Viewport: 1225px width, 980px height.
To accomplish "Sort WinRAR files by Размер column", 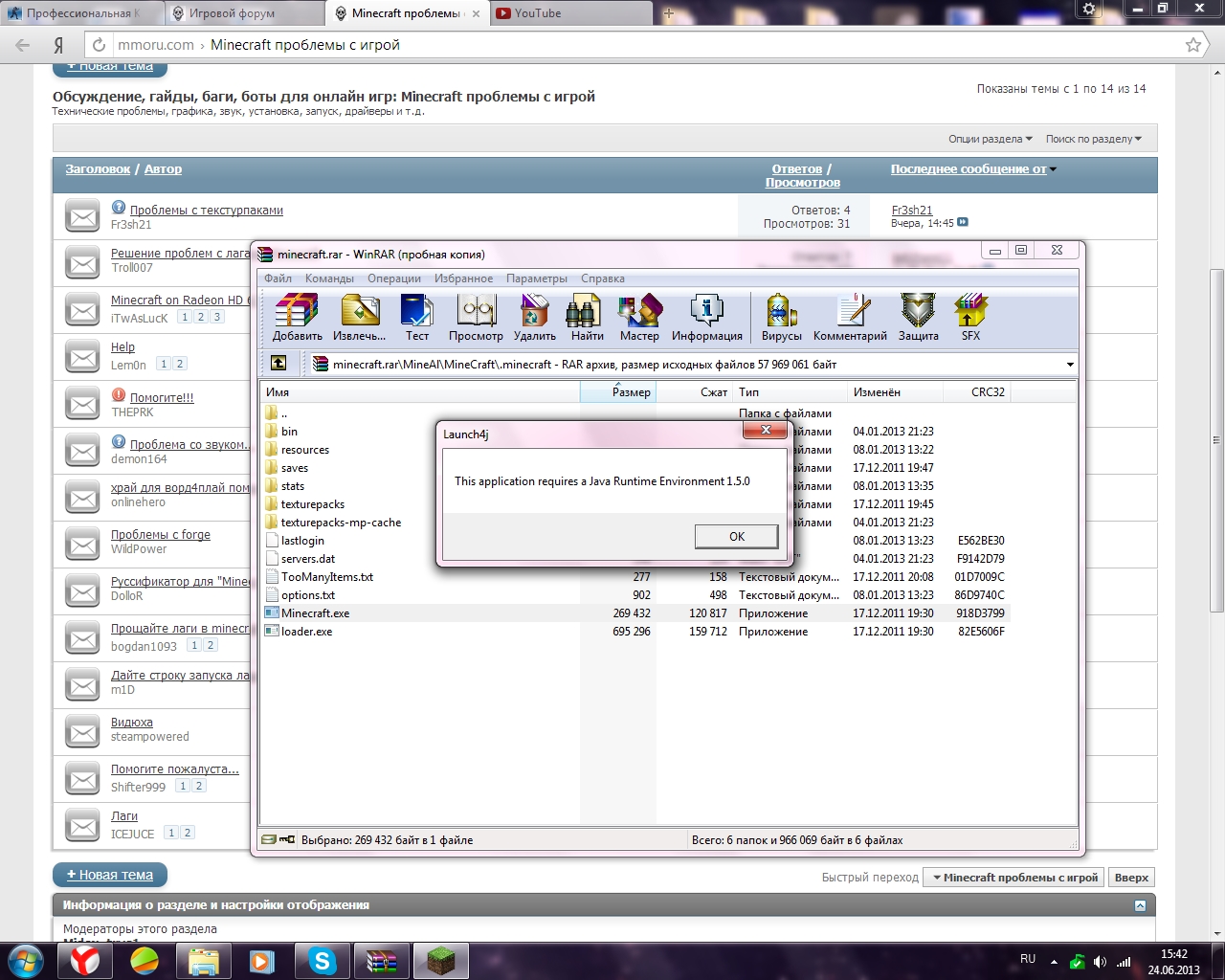I will click(x=618, y=392).
